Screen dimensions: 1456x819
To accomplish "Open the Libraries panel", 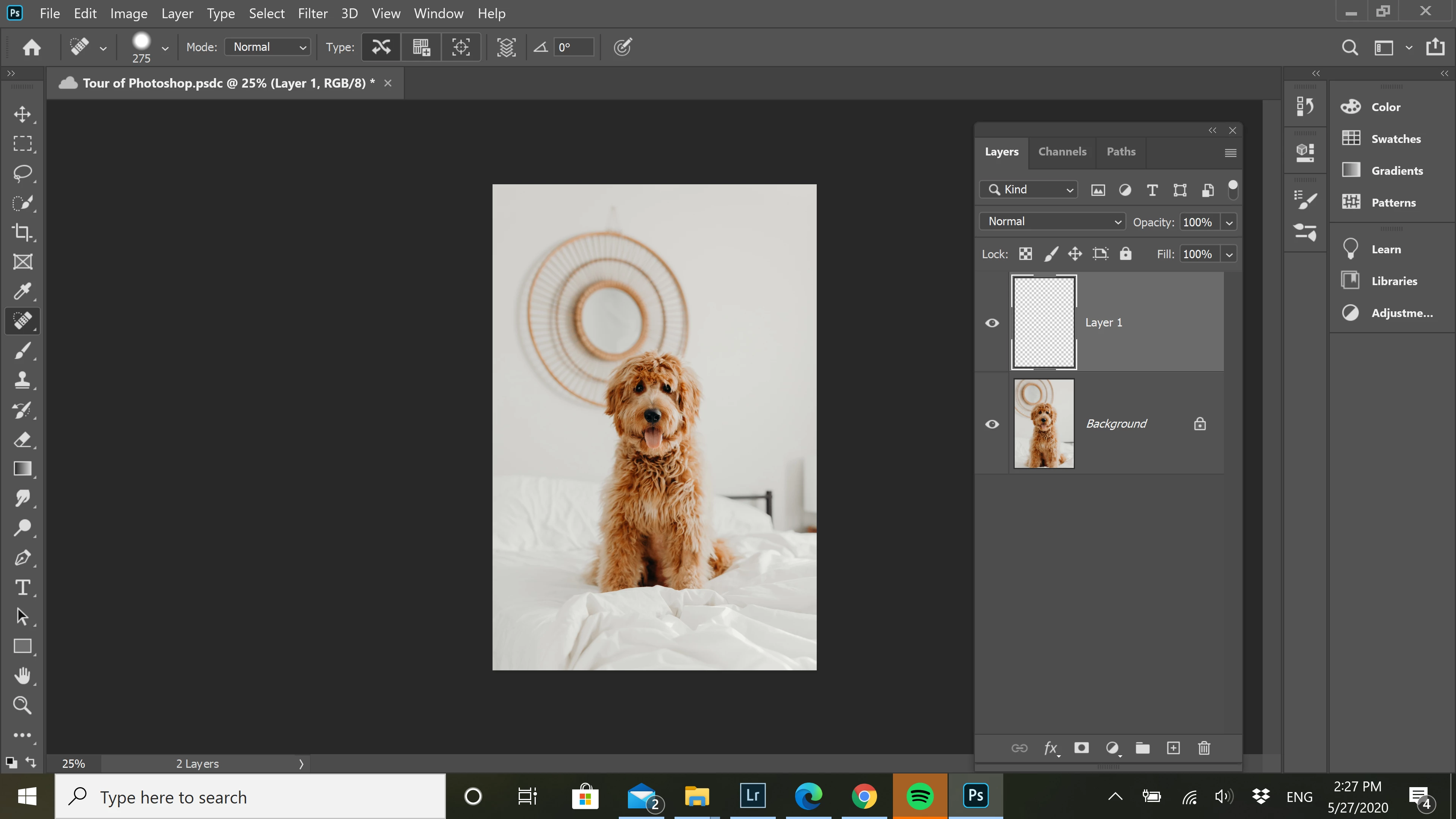I will [x=1393, y=281].
